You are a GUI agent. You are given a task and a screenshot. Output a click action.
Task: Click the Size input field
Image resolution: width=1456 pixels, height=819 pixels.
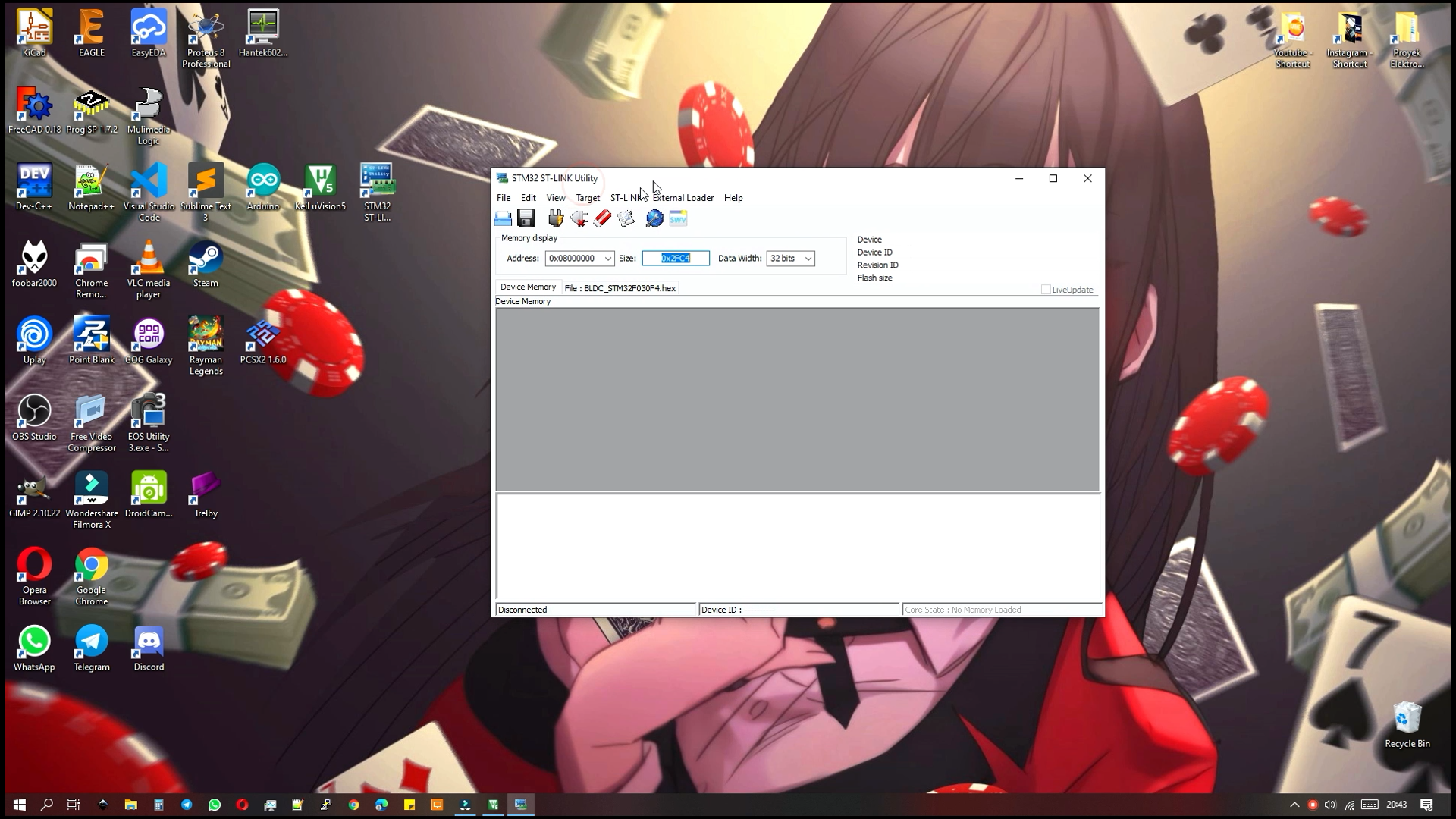tap(676, 259)
